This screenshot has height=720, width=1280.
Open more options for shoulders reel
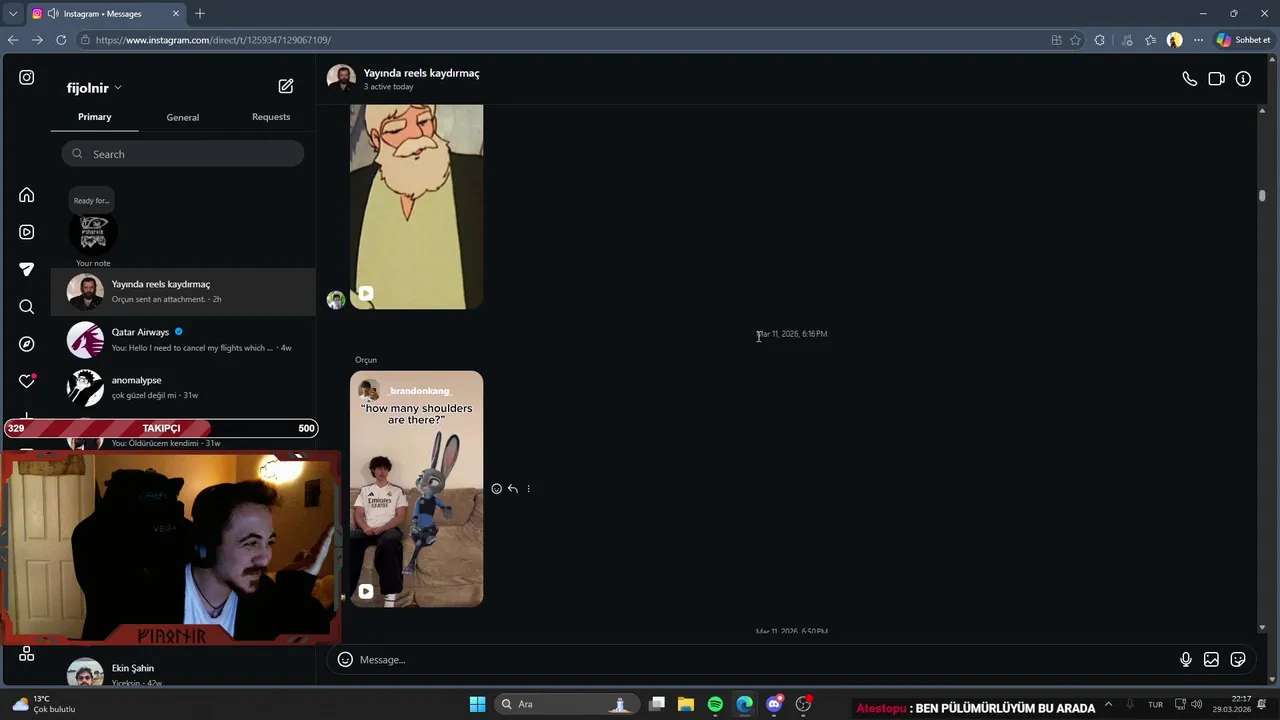point(528,489)
